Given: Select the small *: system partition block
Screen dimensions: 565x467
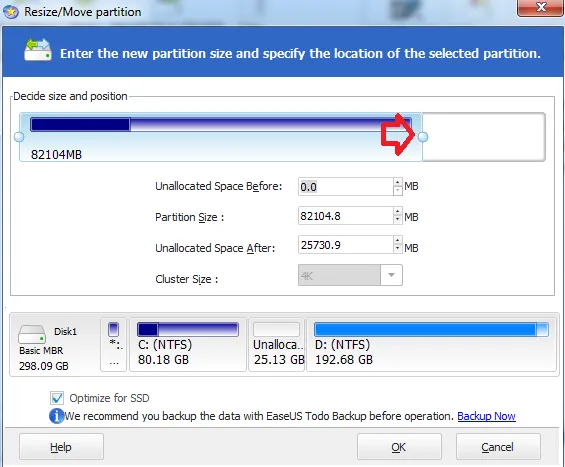Looking at the screenshot, I should click(114, 344).
